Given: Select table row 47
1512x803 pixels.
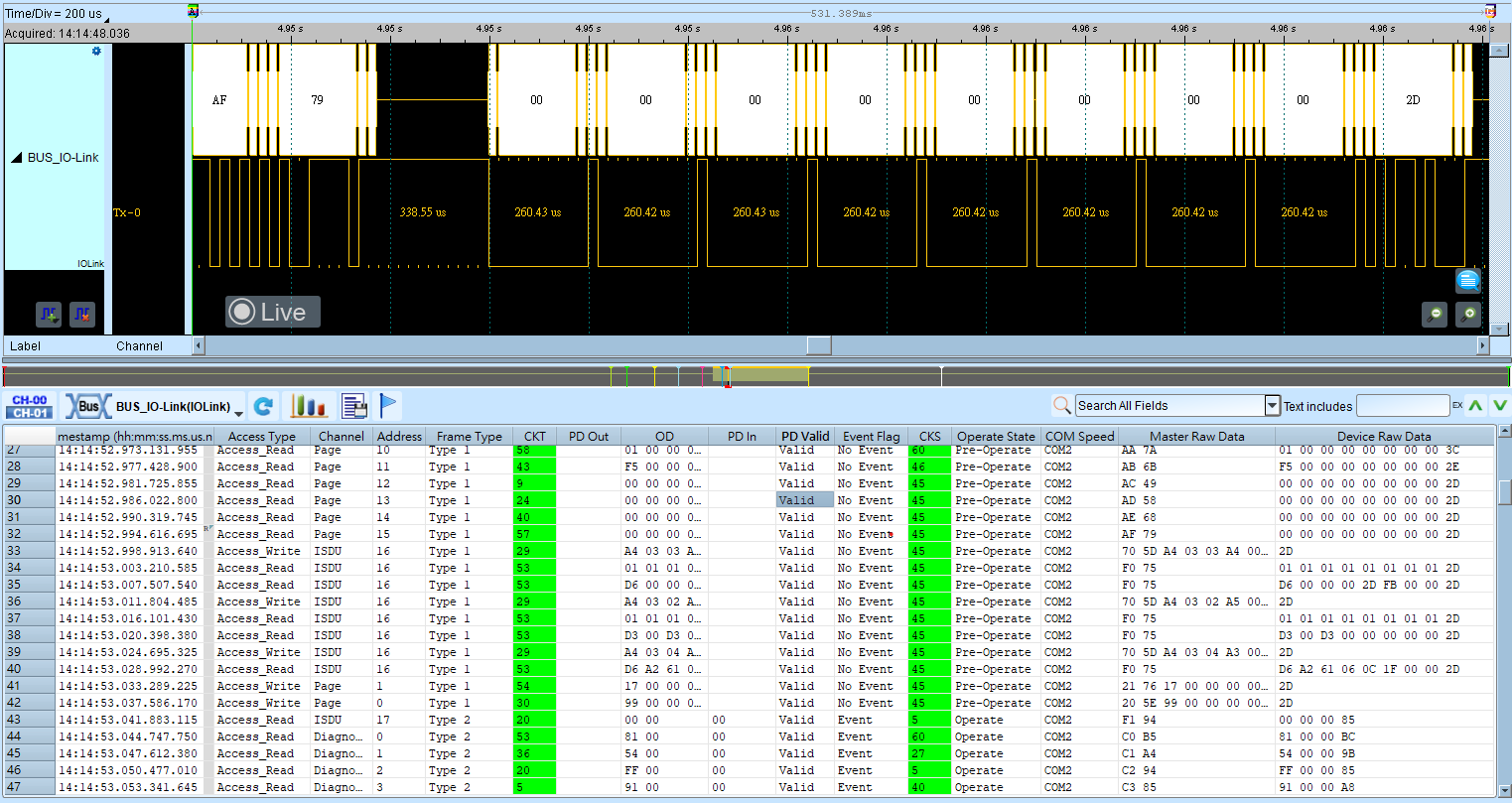Looking at the screenshot, I should pyautogui.click(x=750, y=787).
